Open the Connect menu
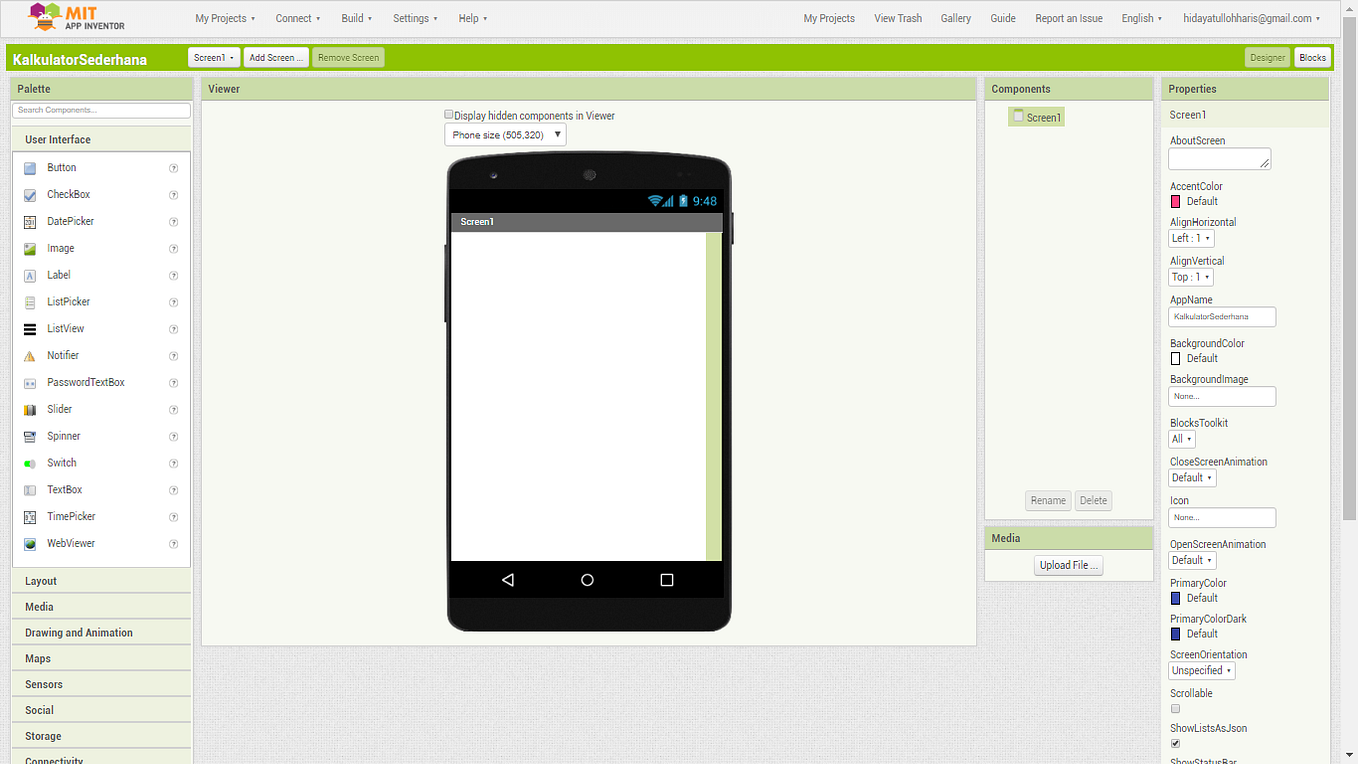The image size is (1358, 764). [297, 18]
